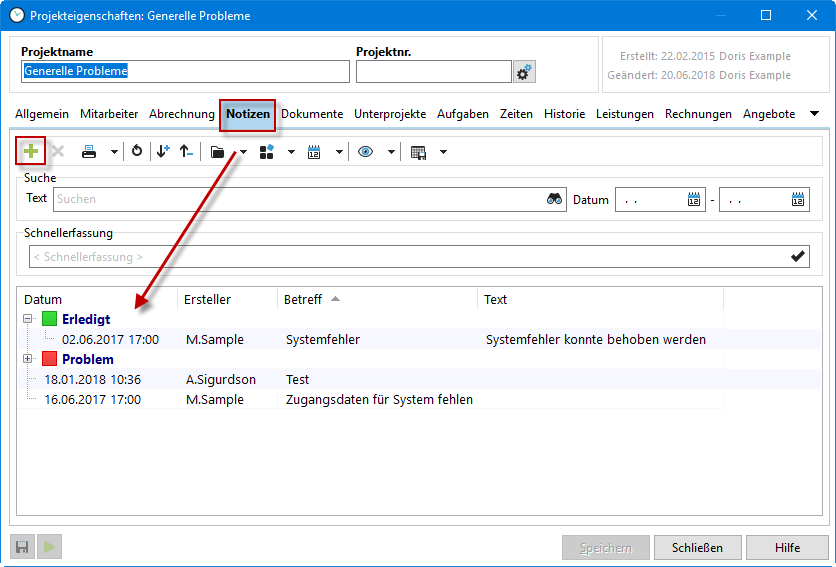Image resolution: width=836 pixels, height=567 pixels.
Task: Click the refresh arrow icon
Action: [x=137, y=152]
